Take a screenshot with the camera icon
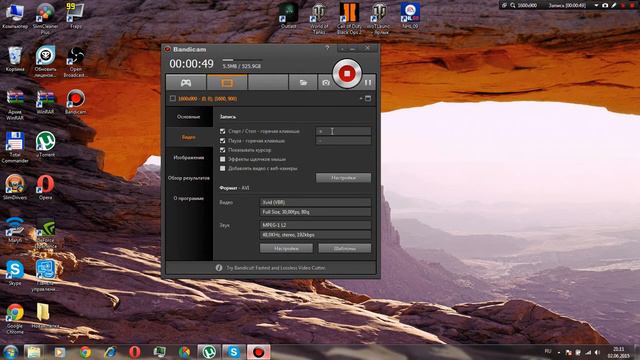 tap(326, 83)
